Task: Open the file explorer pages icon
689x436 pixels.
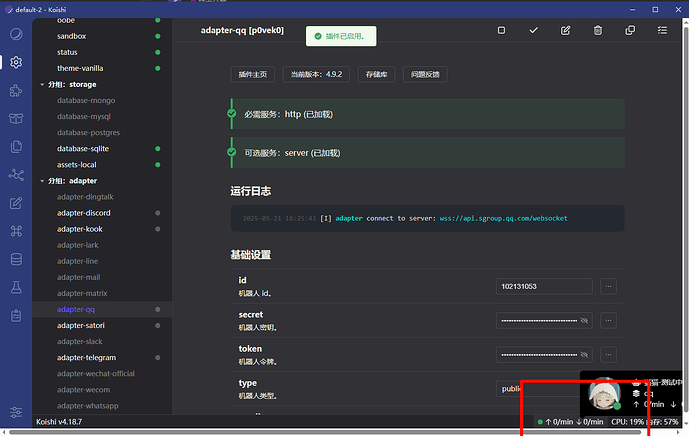Action: [x=16, y=147]
